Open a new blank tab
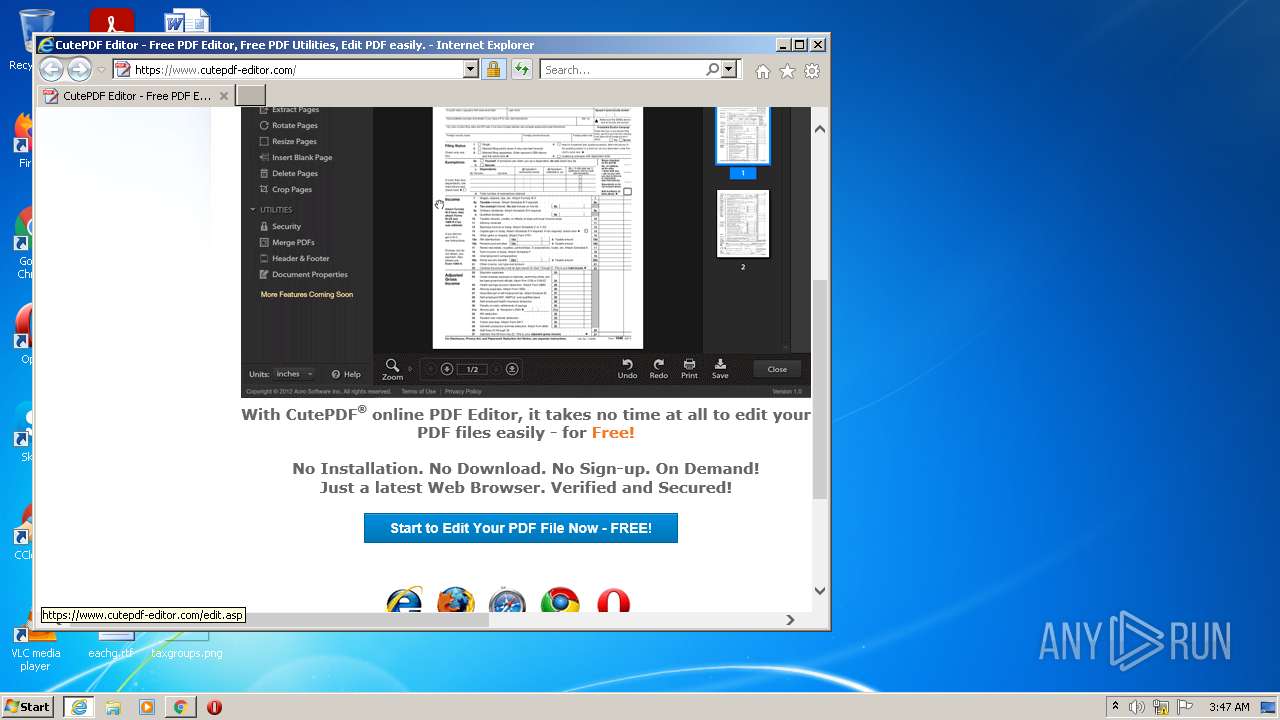Screen dimensions: 1280x720 click(x=250, y=96)
